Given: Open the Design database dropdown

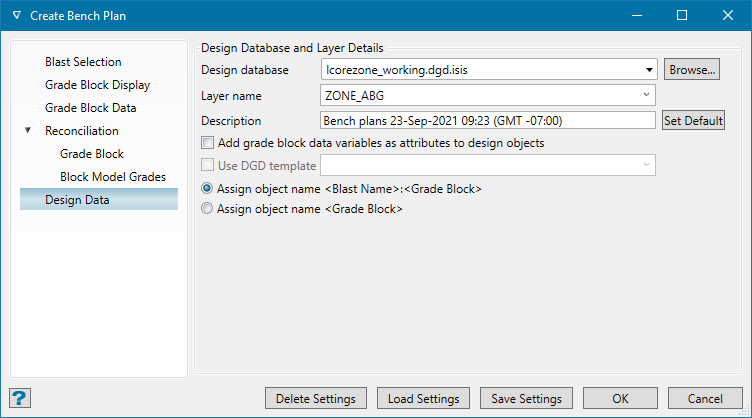Looking at the screenshot, I should pos(648,70).
